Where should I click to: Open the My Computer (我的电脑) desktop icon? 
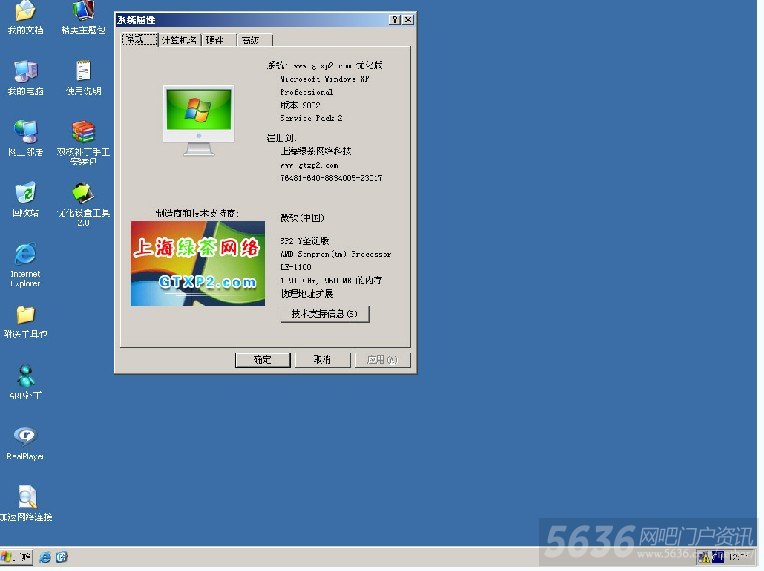(x=25, y=78)
